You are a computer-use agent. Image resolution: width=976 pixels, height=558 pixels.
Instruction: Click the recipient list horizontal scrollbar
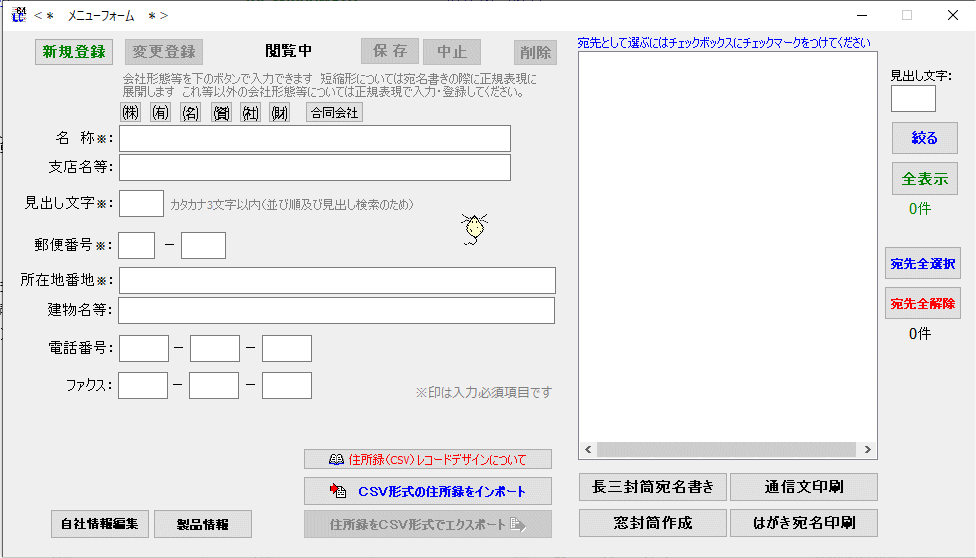[727, 450]
